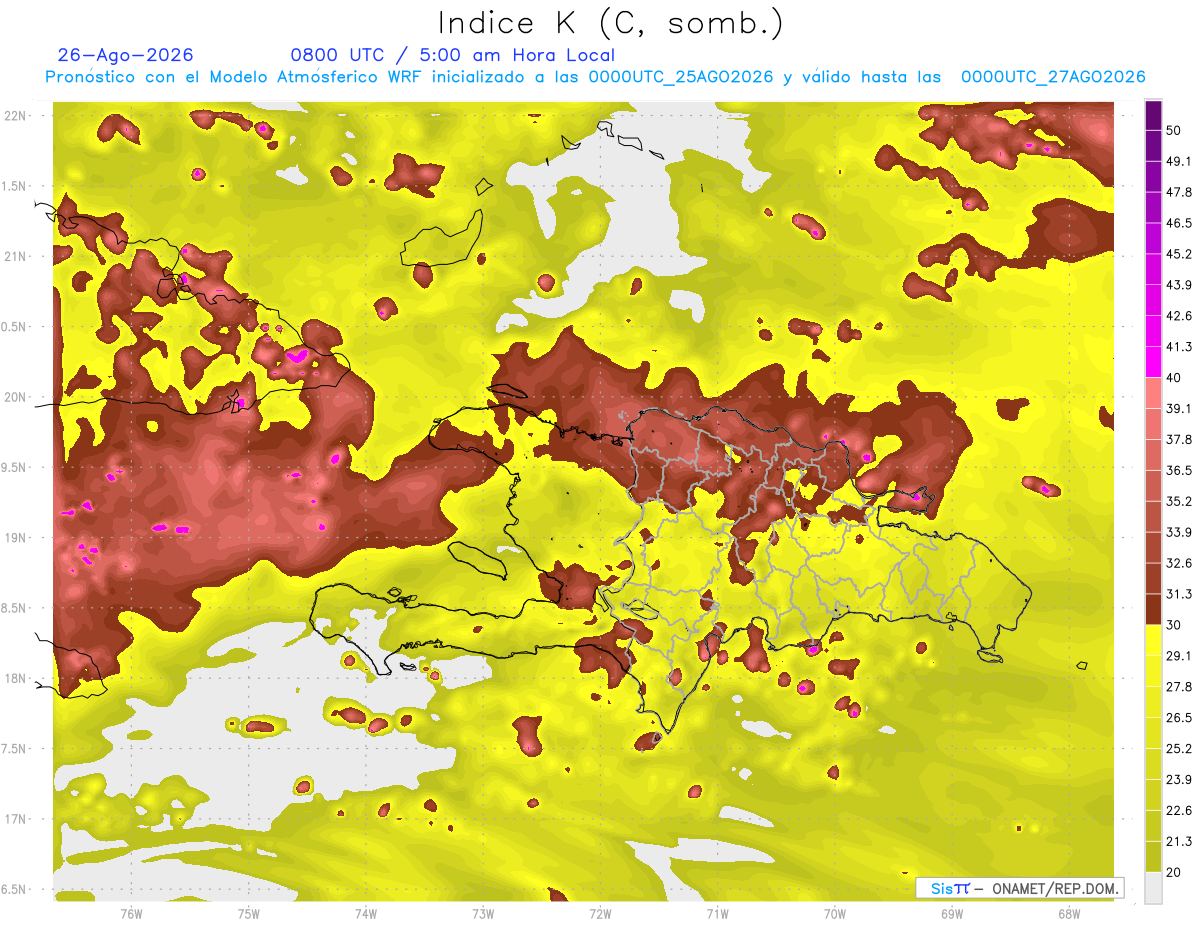Click the longitude label '74W'
The image size is (1200, 927).
366,913
